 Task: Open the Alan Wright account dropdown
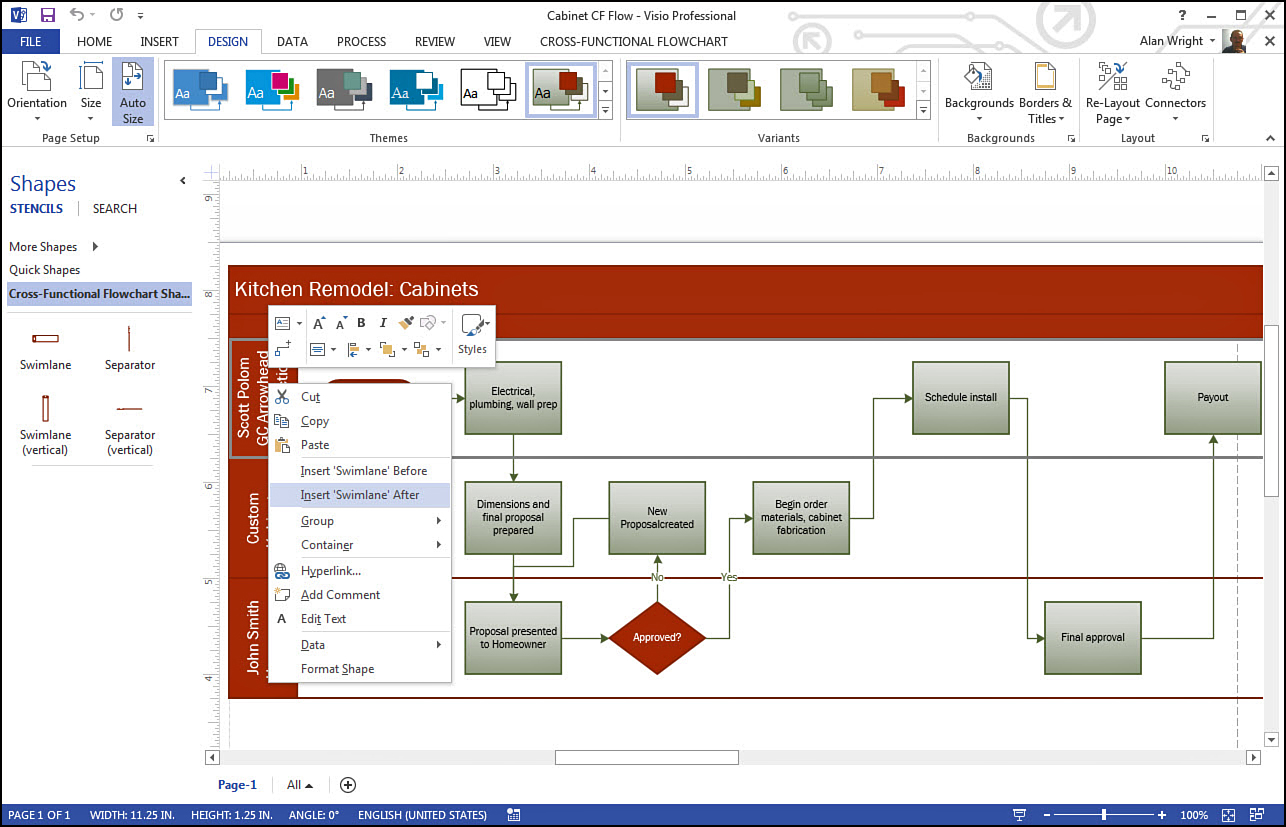click(x=1177, y=41)
